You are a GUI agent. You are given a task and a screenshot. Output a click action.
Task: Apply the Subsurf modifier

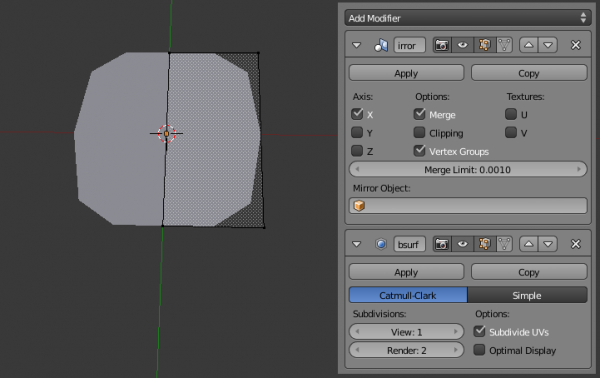(x=406, y=272)
